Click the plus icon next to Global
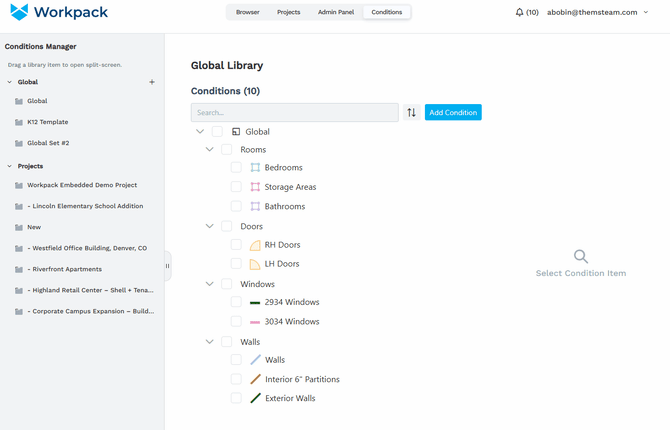Viewport: 670px width, 430px height. click(152, 82)
